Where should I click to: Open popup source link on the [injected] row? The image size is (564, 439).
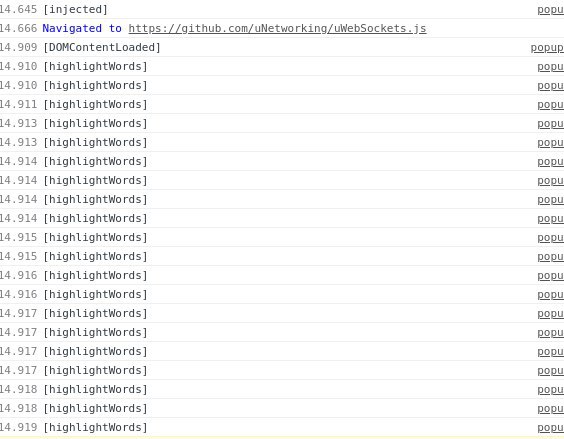click(x=551, y=10)
